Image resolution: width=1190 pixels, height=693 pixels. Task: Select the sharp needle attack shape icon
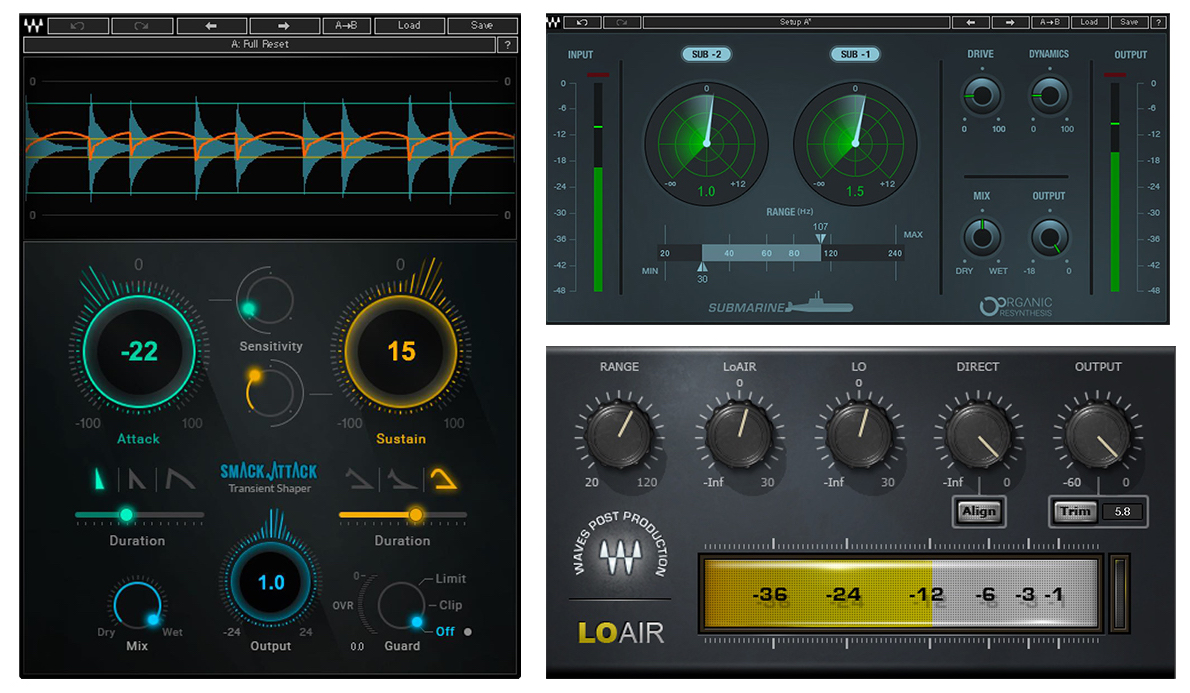[x=99, y=479]
